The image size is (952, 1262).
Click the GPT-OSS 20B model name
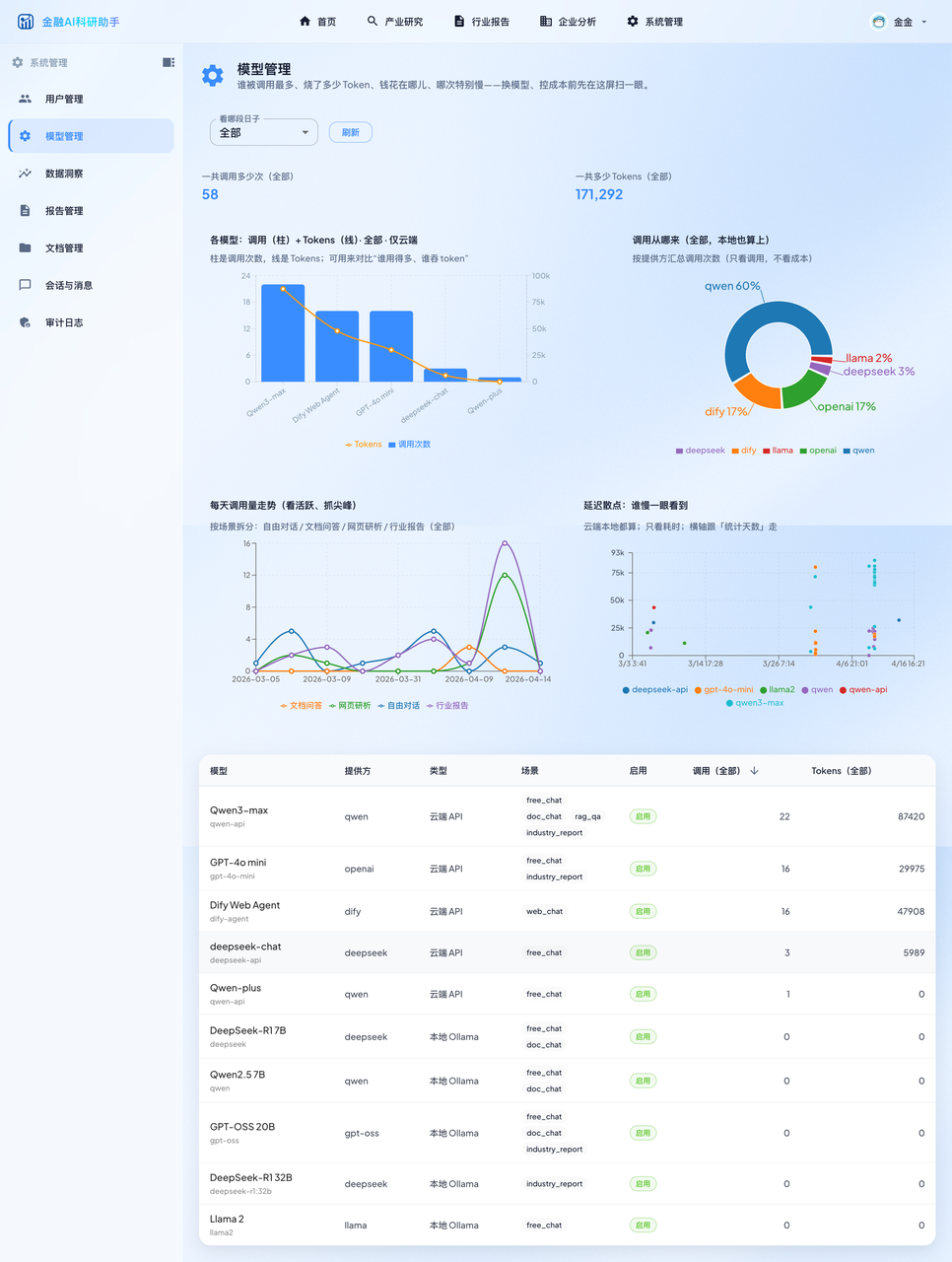242,1126
